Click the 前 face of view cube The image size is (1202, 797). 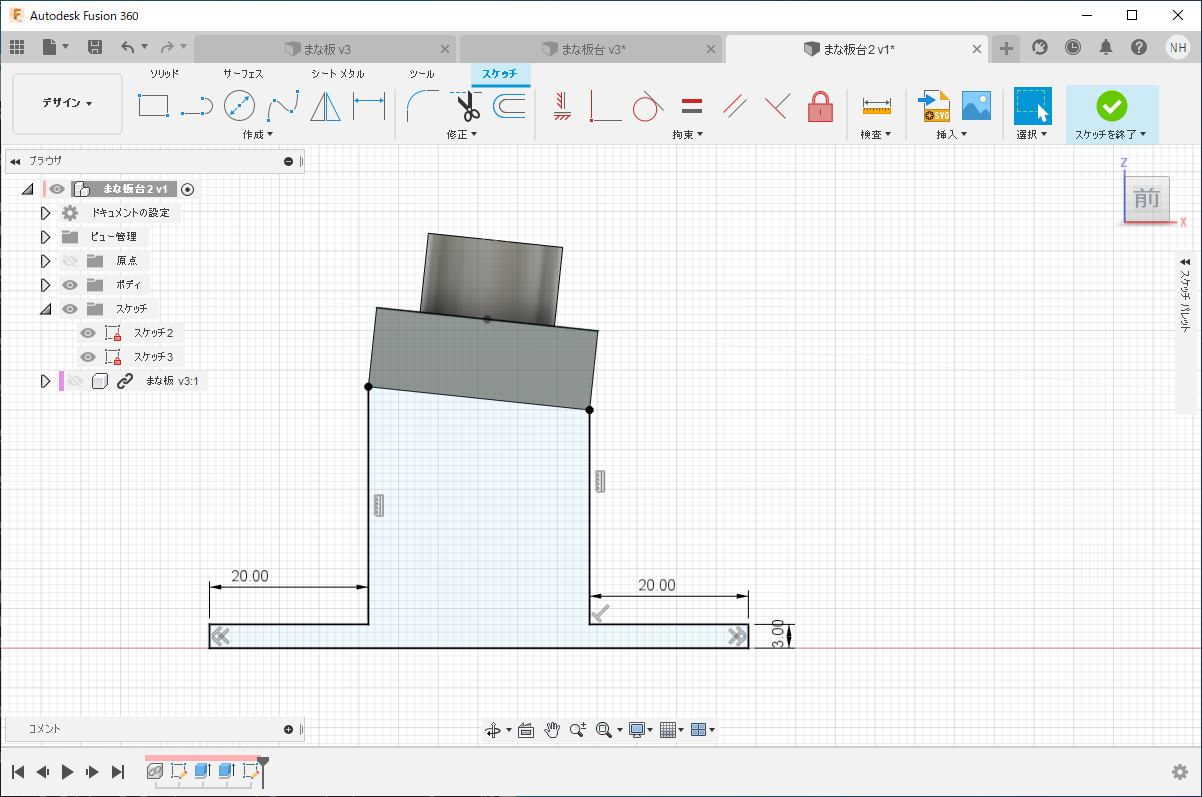pyautogui.click(x=1146, y=199)
